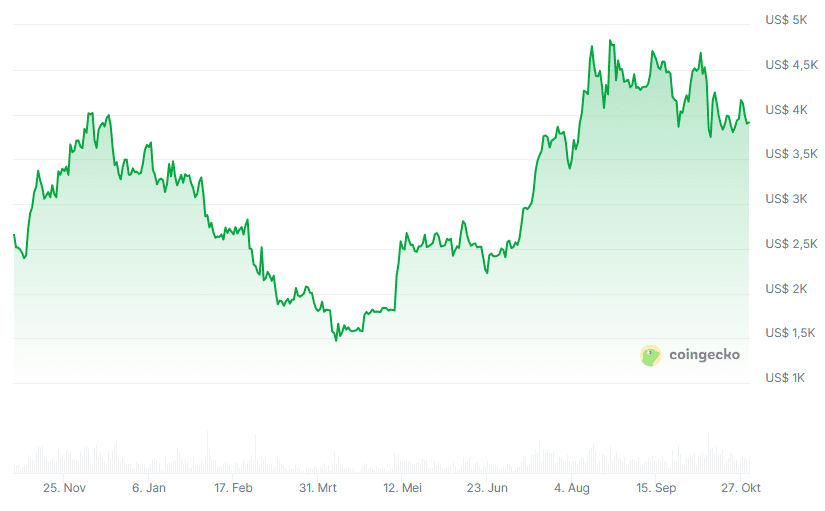Image resolution: width=825 pixels, height=511 pixels.
Task: Select the US$ 4,5K price label
Action: click(792, 65)
